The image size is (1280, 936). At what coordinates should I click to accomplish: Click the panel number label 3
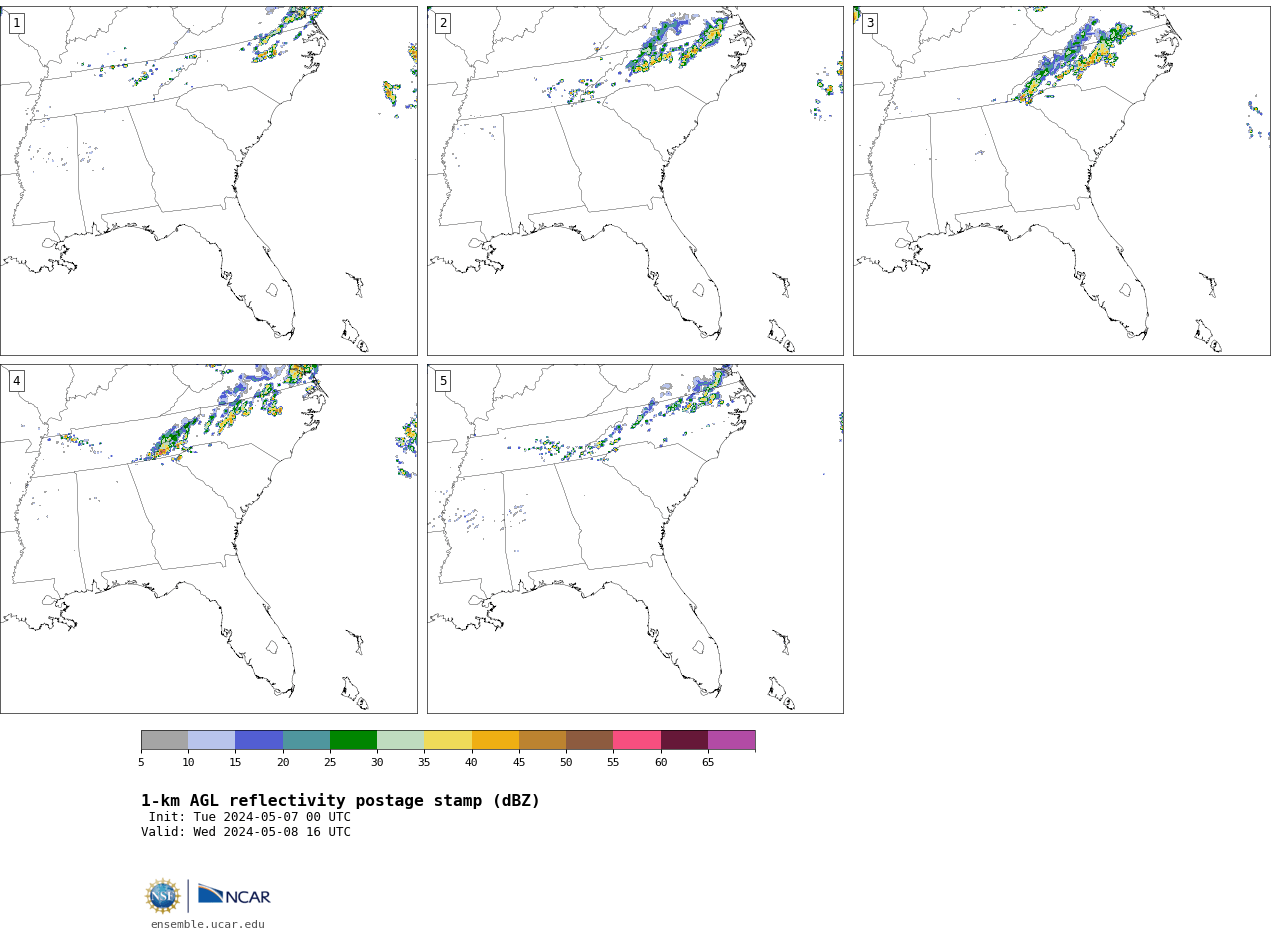pos(869,23)
